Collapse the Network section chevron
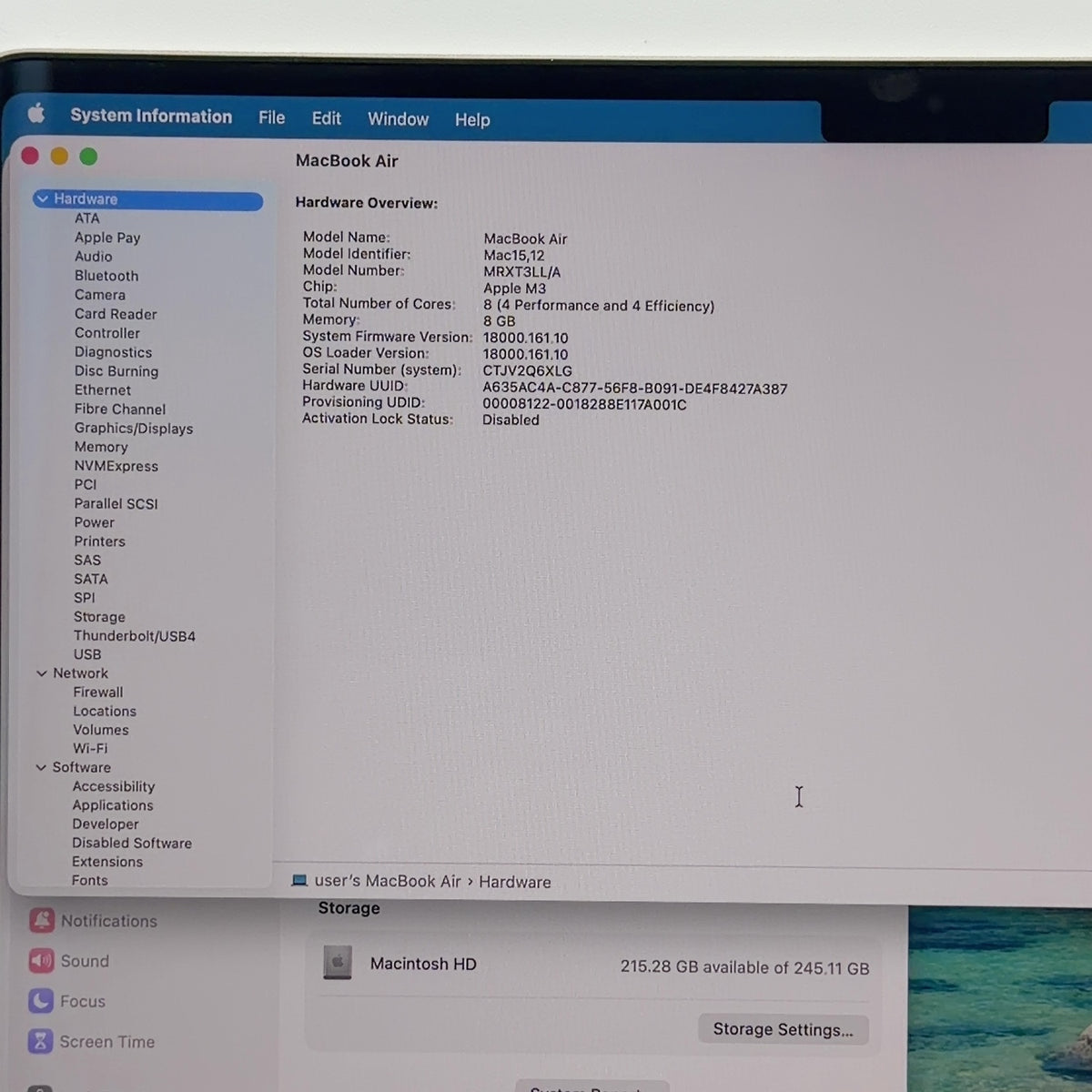 pyautogui.click(x=41, y=673)
